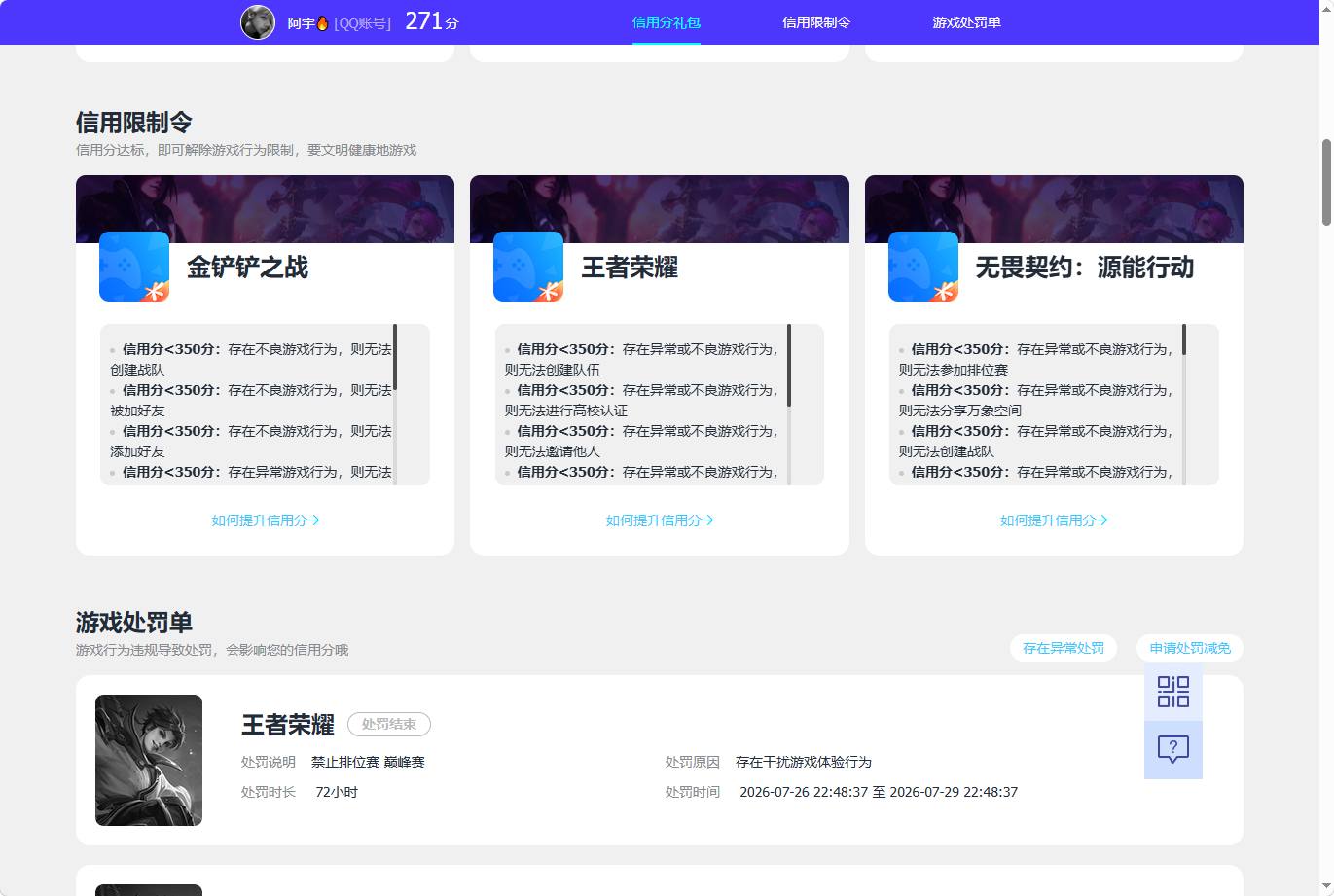1334x896 pixels.
Task: Click the 金铲铲之战 game icon
Action: click(134, 267)
